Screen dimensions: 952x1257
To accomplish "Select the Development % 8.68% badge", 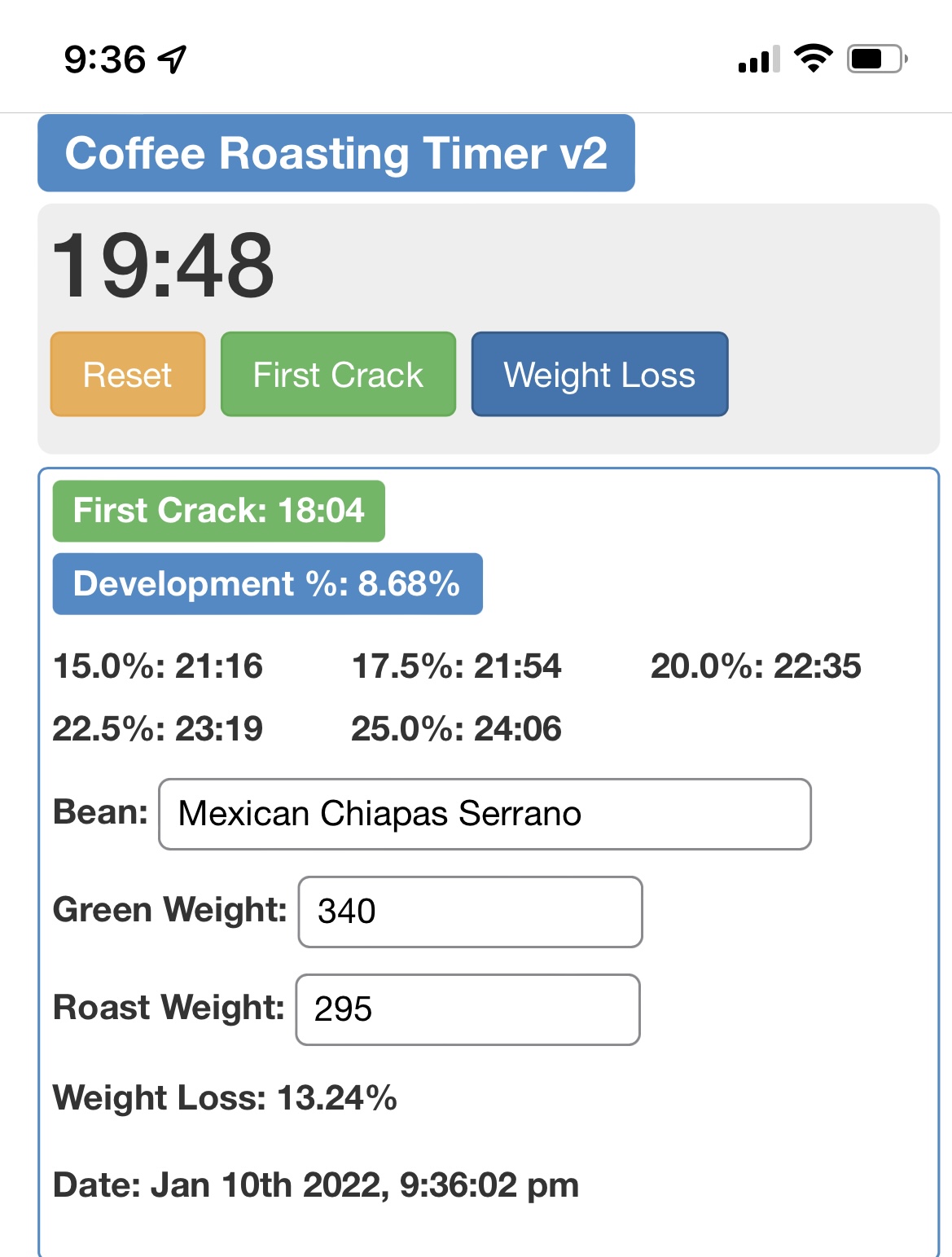I will click(x=268, y=584).
